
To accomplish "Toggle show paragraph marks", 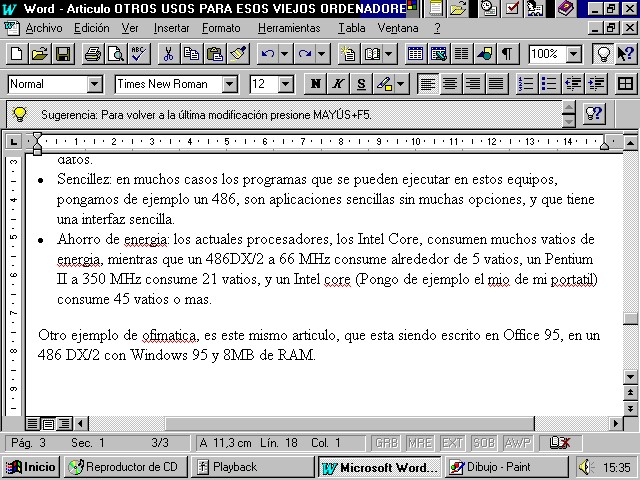I will 507,54.
